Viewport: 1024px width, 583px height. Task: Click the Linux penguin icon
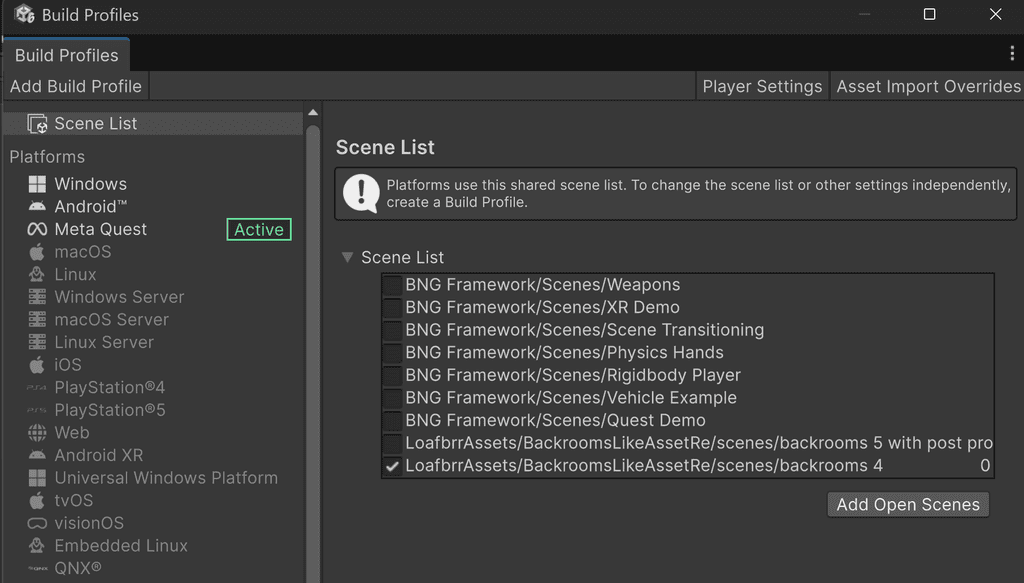point(37,274)
